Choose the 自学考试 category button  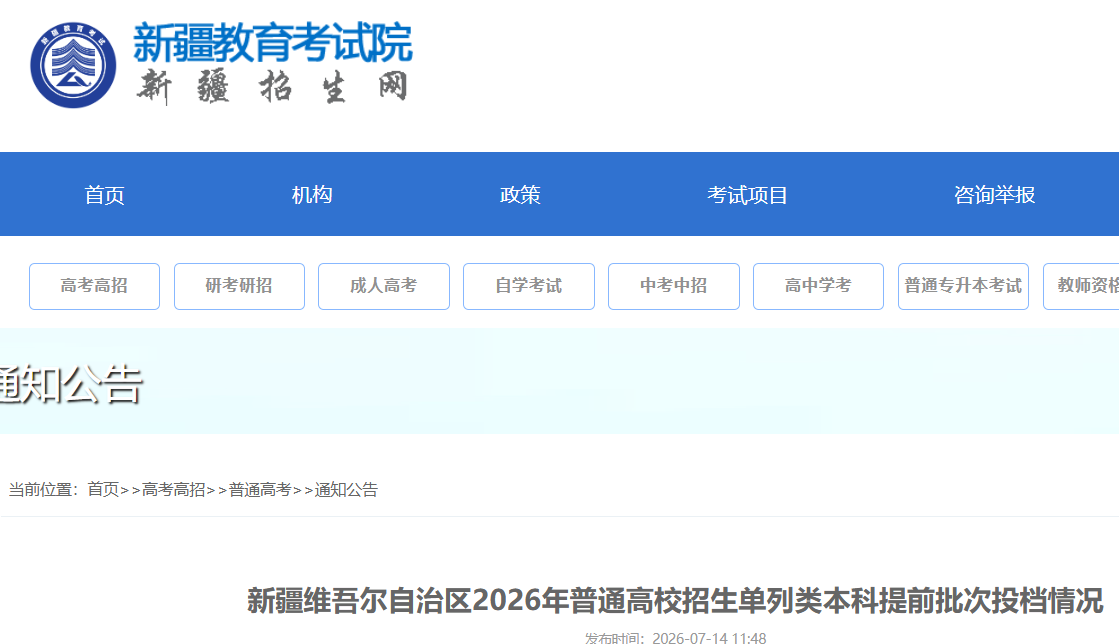coord(529,286)
